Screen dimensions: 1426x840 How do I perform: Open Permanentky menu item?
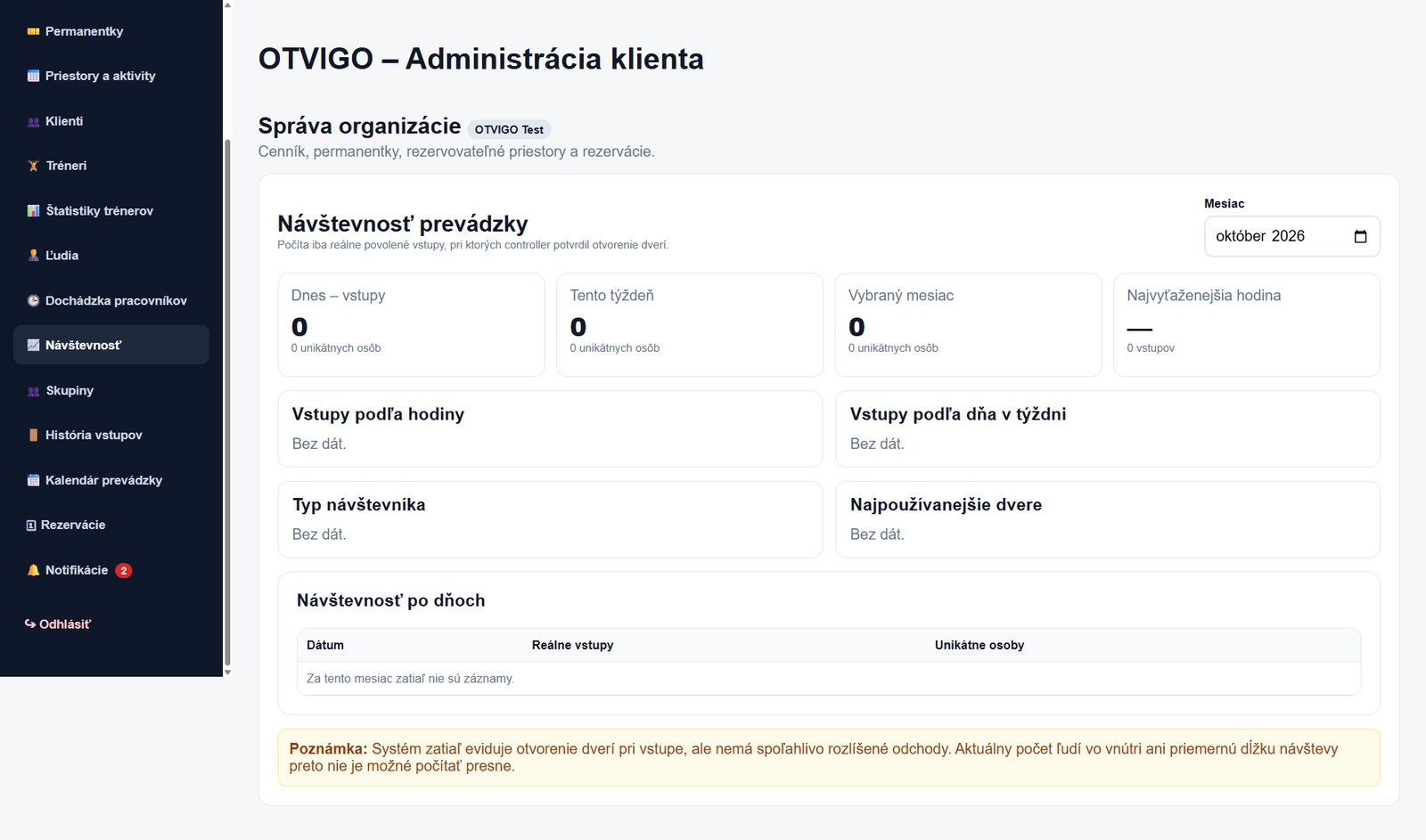[111, 31]
